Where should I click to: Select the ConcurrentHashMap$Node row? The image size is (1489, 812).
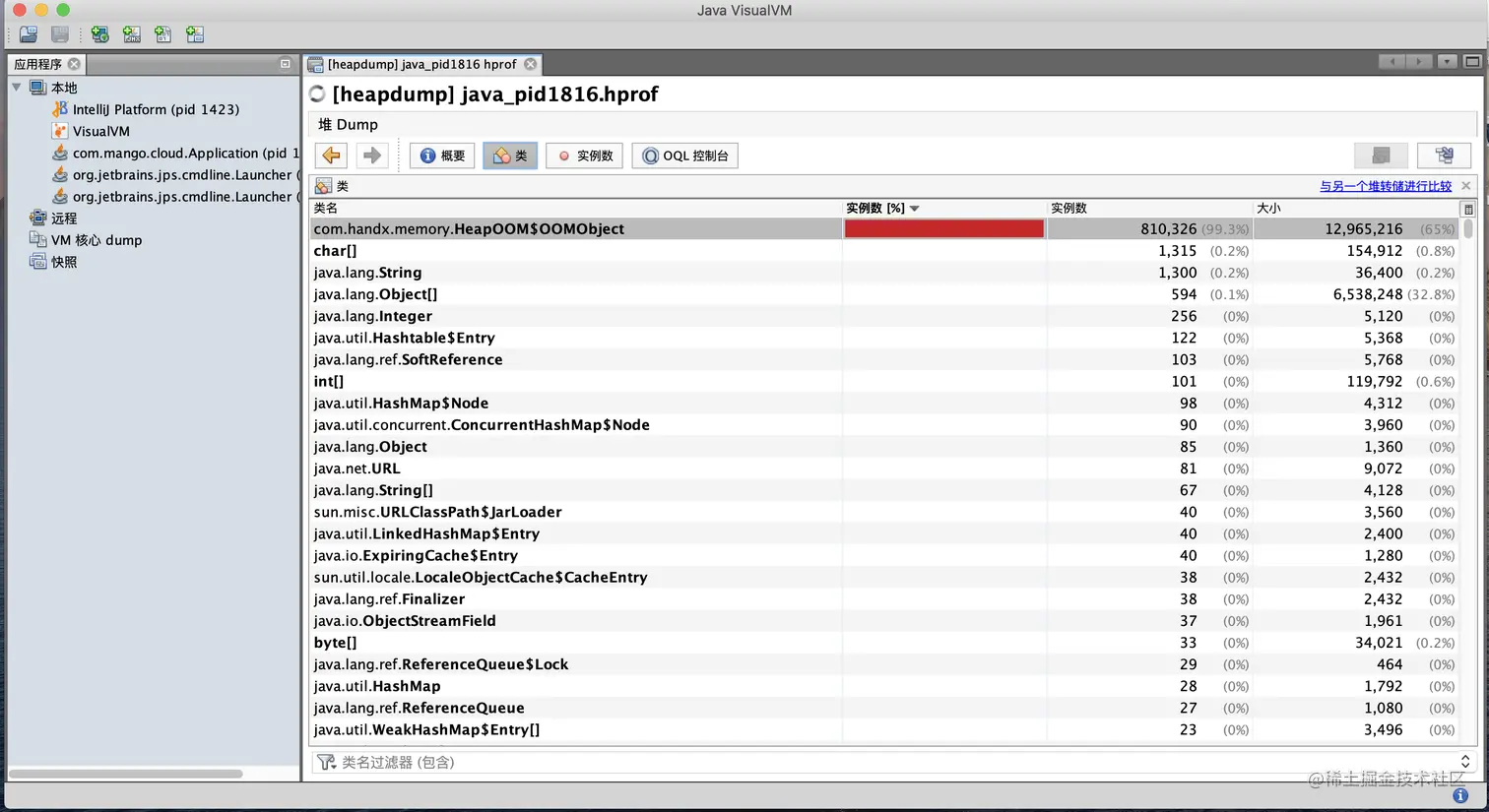(885, 425)
